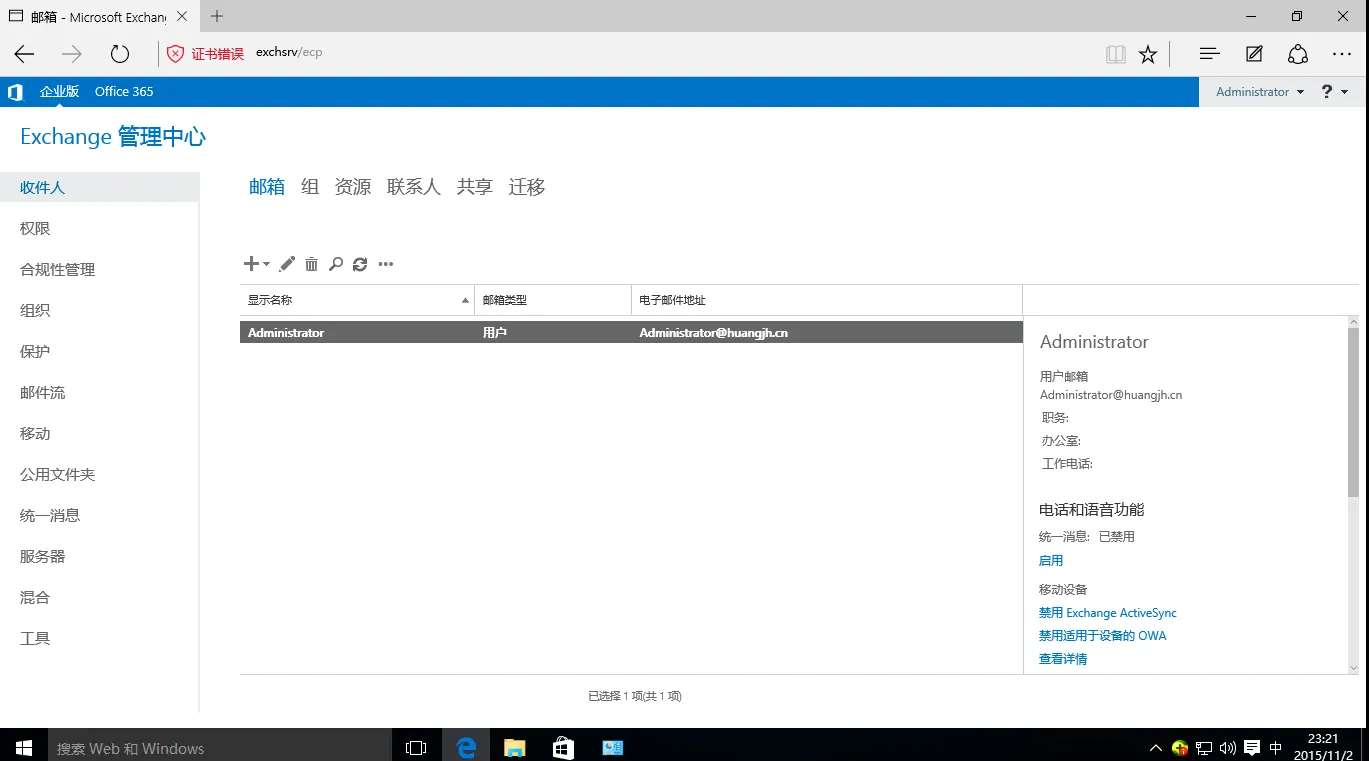The image size is (1369, 761).
Task: Click the 搜索 Web 和 Windows search box
Action: click(218, 747)
